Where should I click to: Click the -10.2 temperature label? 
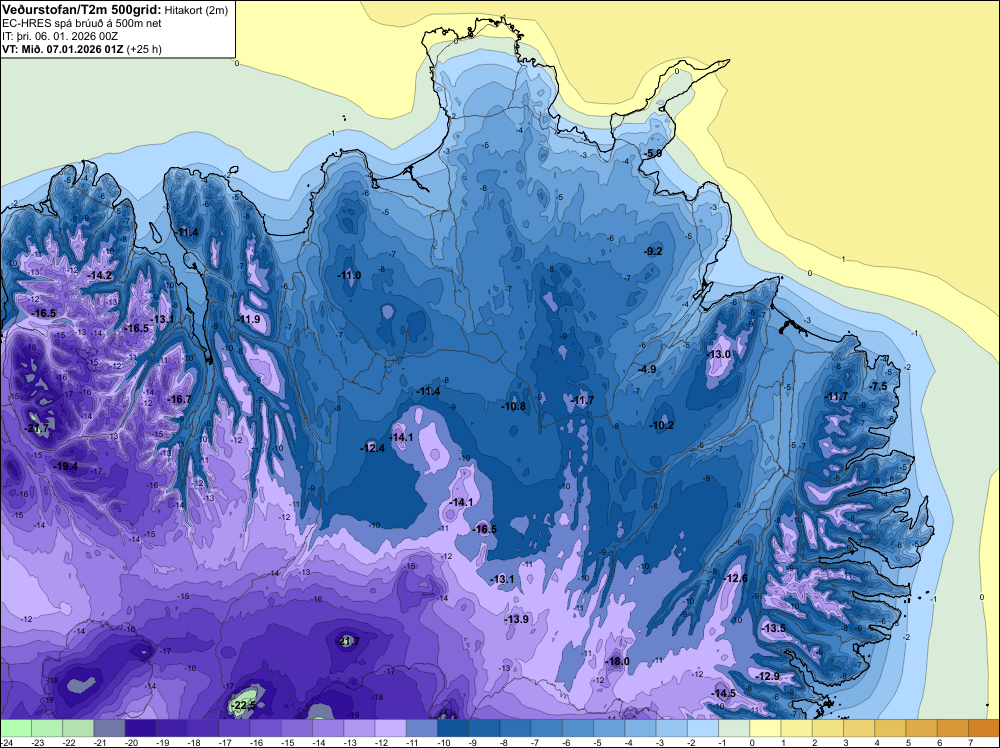[x=662, y=425]
